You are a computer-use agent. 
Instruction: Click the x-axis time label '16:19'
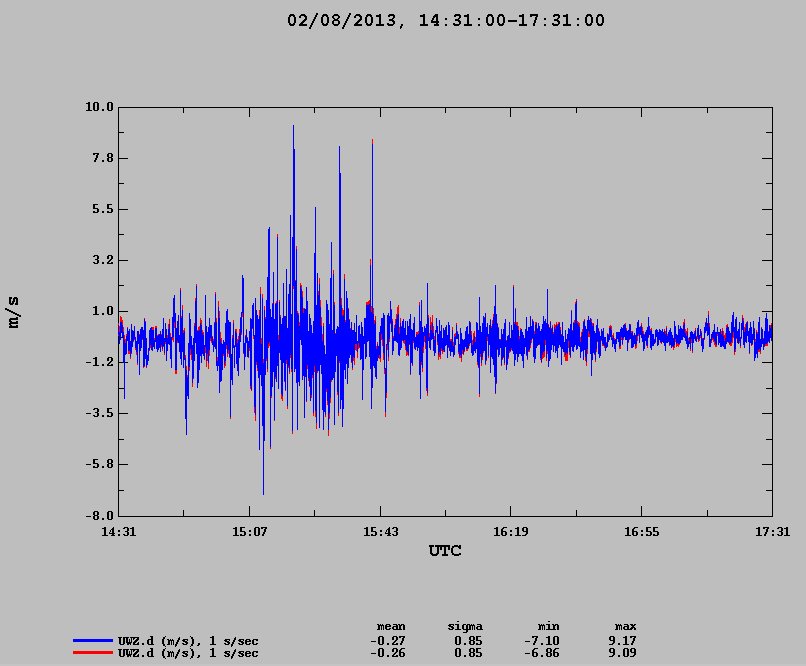pos(510,532)
